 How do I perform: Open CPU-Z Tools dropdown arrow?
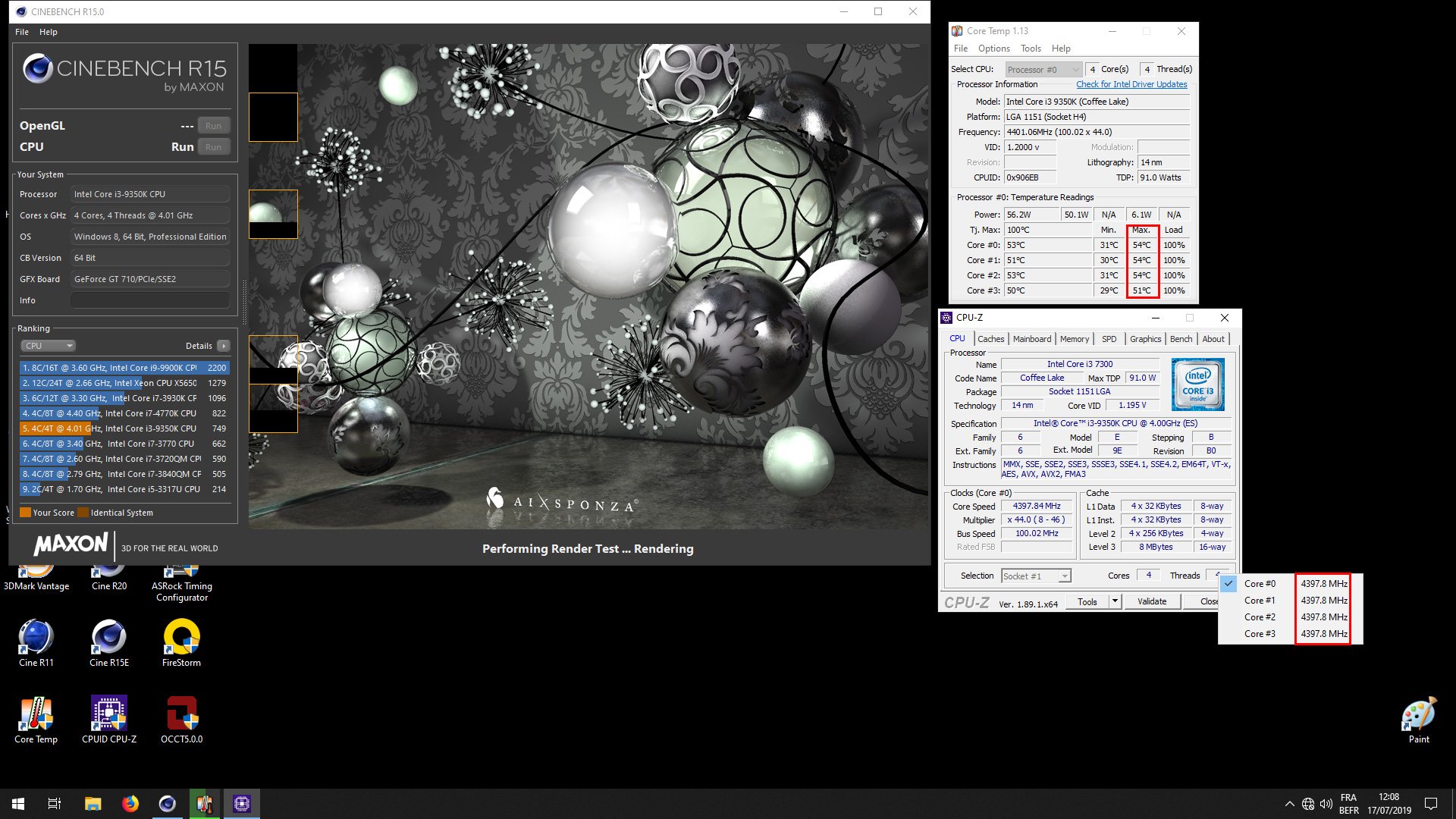(1115, 601)
